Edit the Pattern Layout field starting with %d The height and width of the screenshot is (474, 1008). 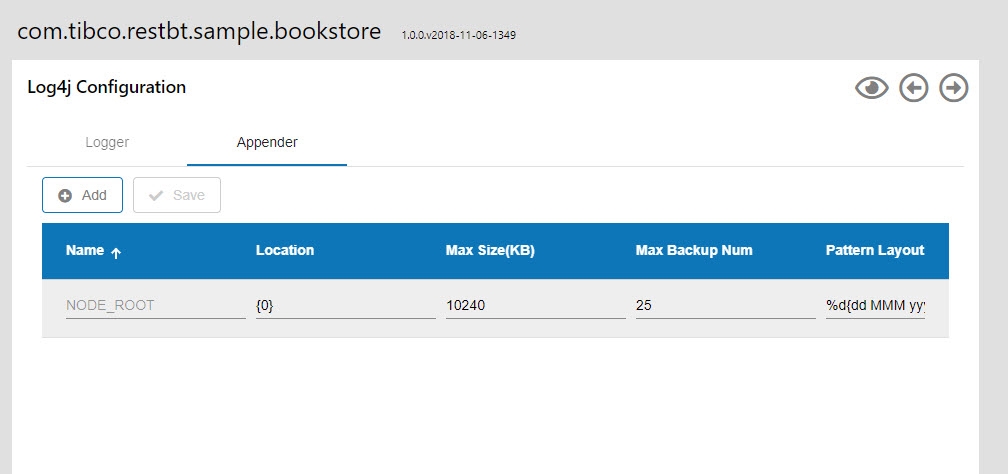click(x=875, y=306)
